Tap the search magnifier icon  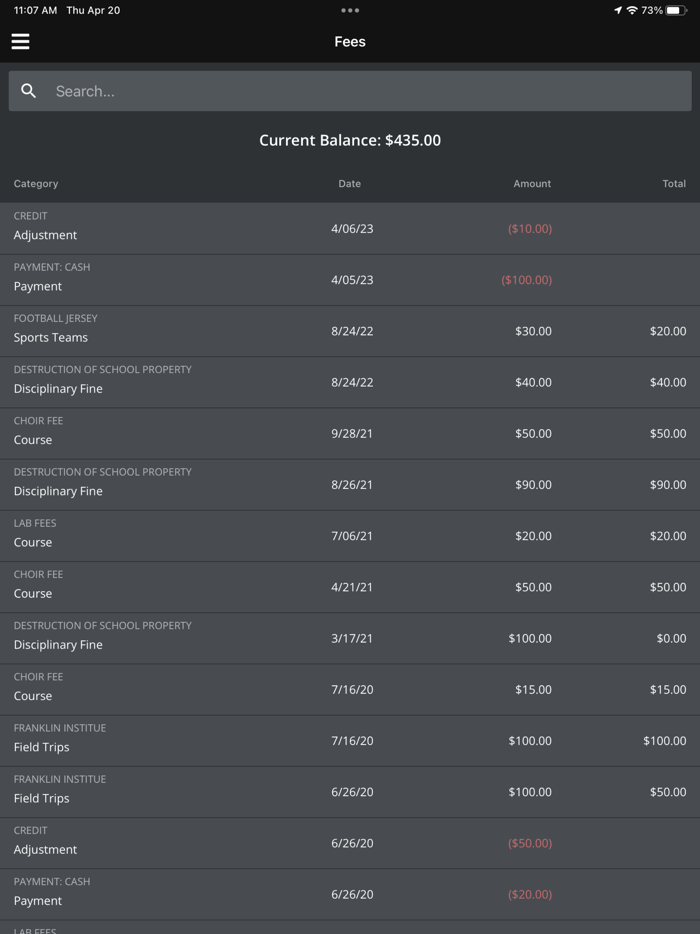coord(29,91)
